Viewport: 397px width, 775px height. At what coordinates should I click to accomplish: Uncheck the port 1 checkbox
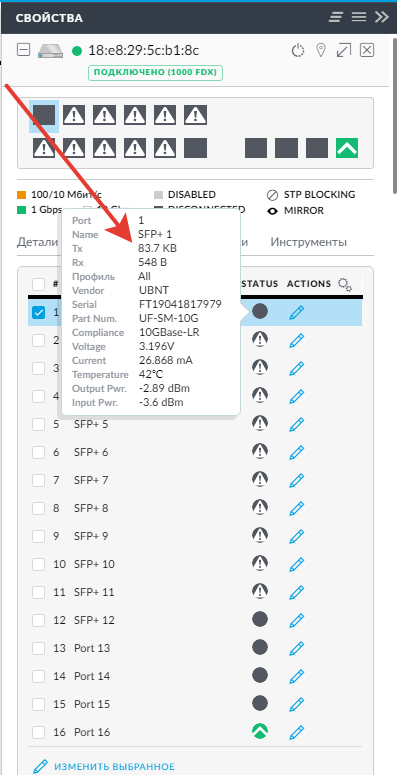(39, 312)
